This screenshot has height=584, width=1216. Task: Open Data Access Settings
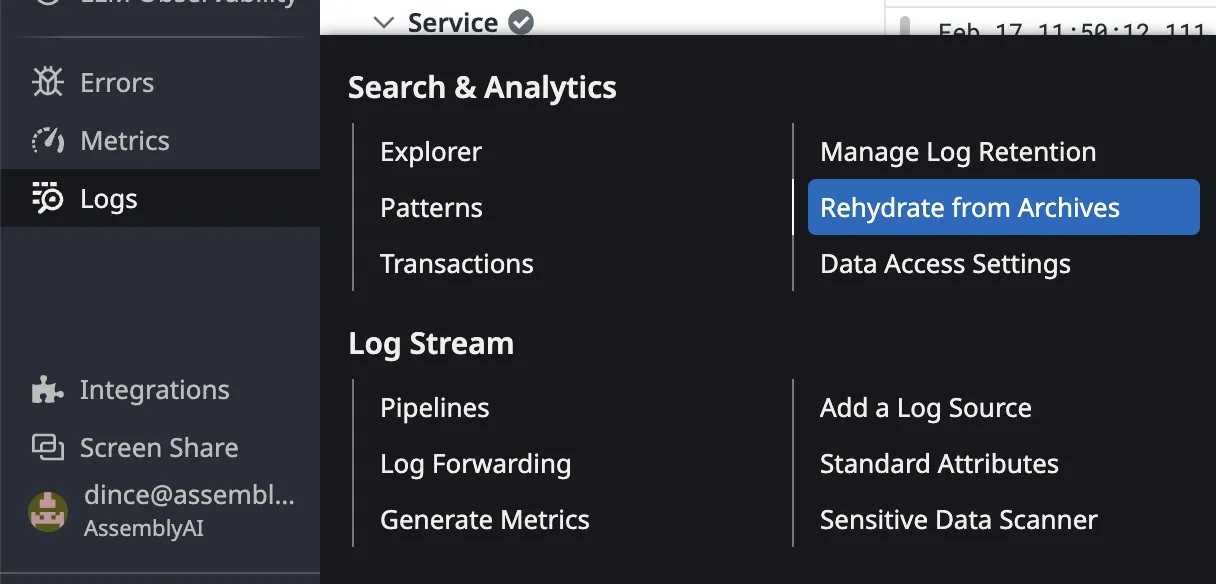click(x=945, y=264)
